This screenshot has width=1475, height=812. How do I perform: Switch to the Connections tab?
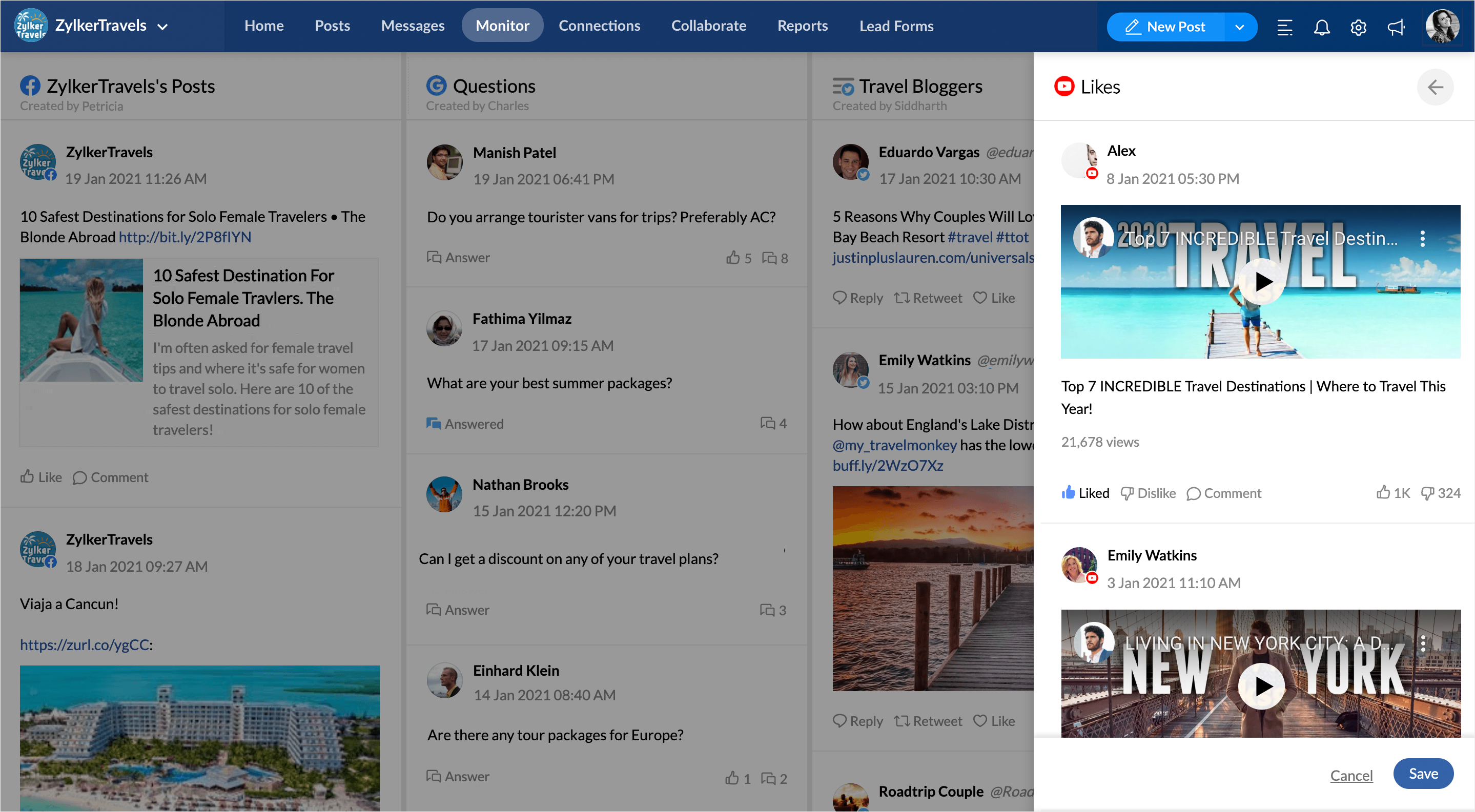[599, 26]
